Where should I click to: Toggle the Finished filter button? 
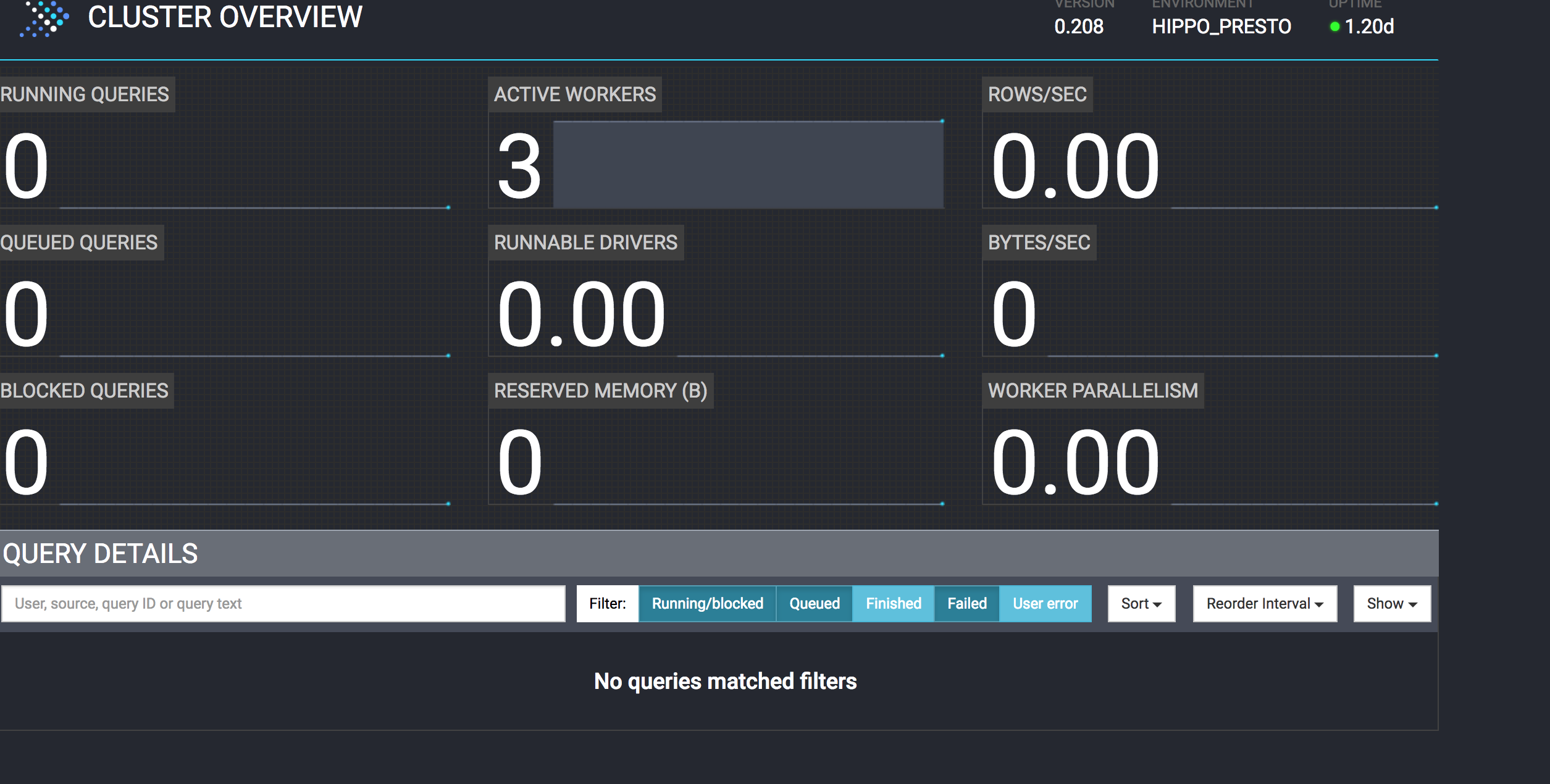click(893, 603)
